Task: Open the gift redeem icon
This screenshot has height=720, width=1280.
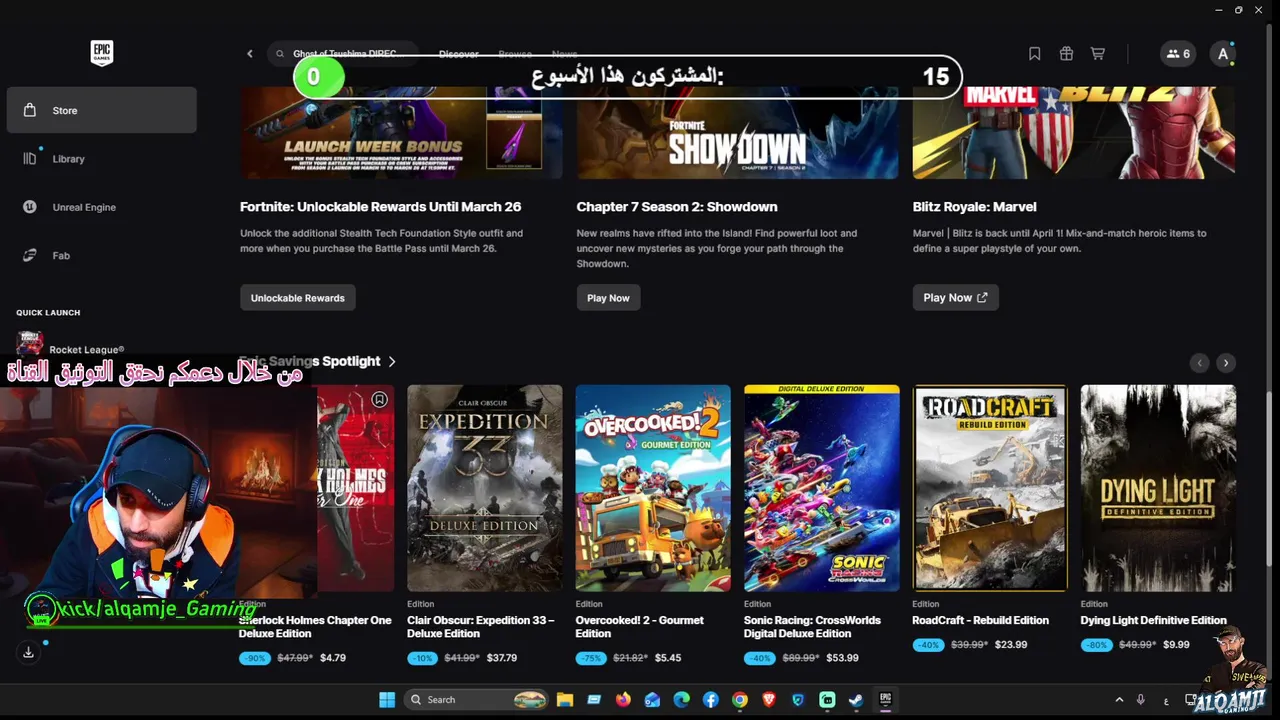Action: 1066,54
